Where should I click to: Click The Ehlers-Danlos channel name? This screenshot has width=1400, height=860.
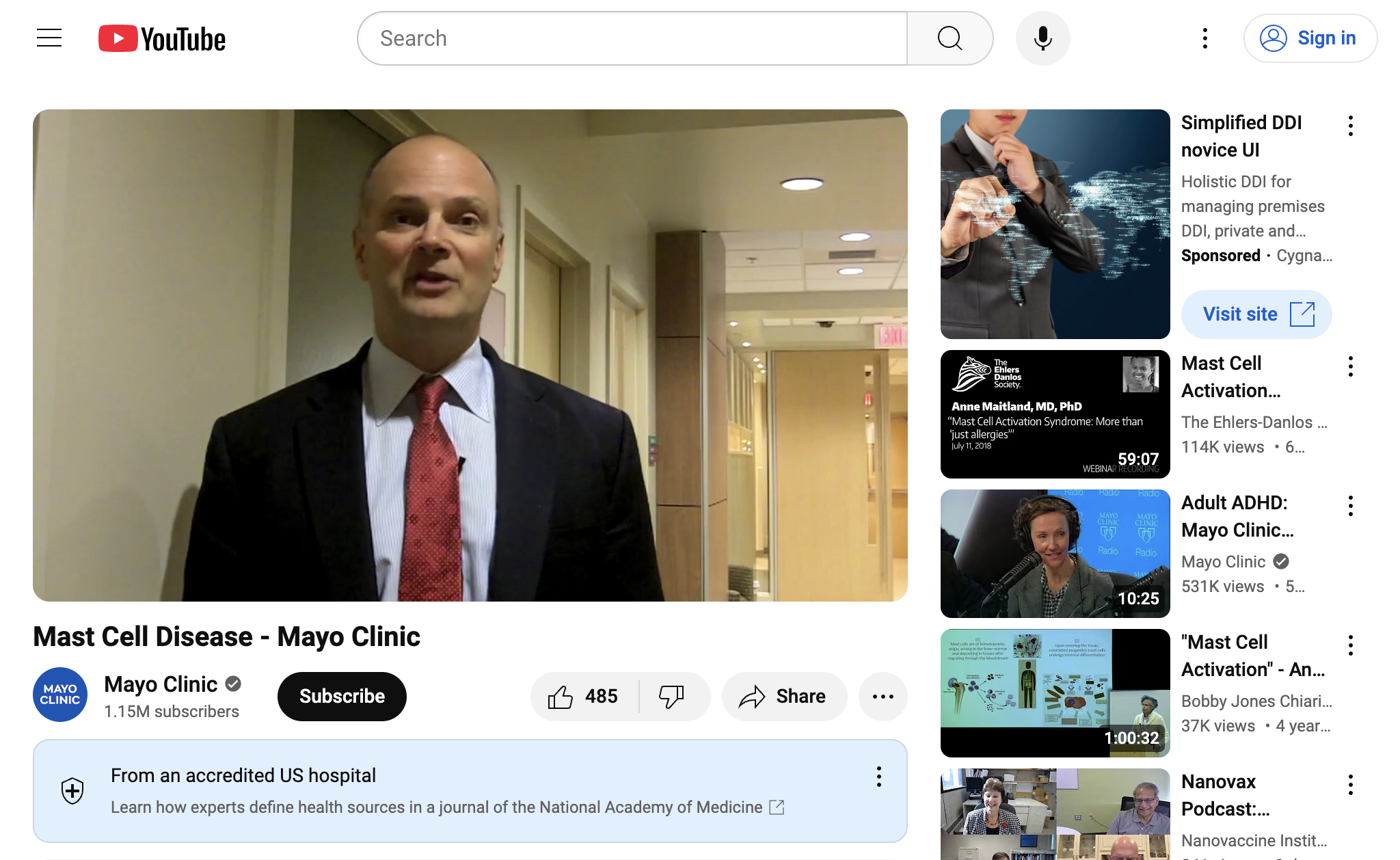[1254, 422]
